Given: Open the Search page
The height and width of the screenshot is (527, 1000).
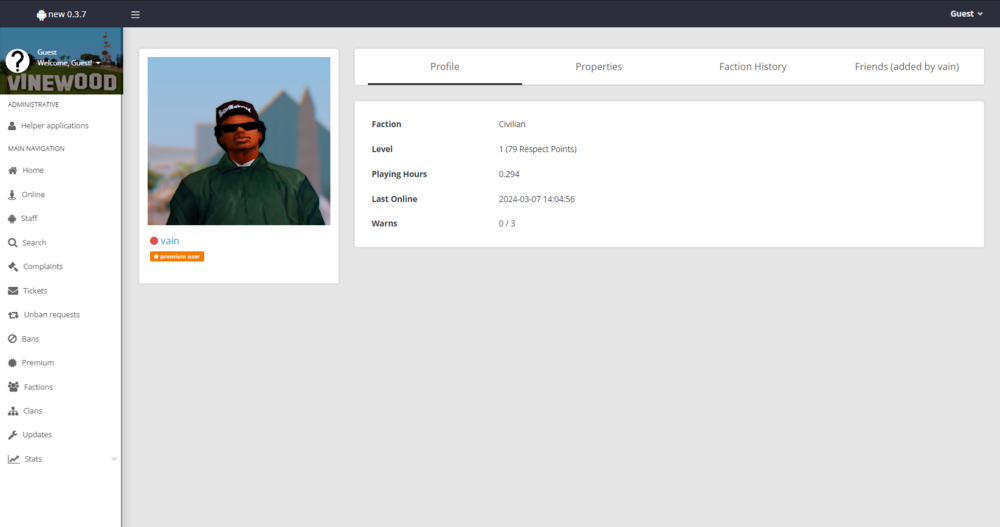Looking at the screenshot, I should 34,242.
